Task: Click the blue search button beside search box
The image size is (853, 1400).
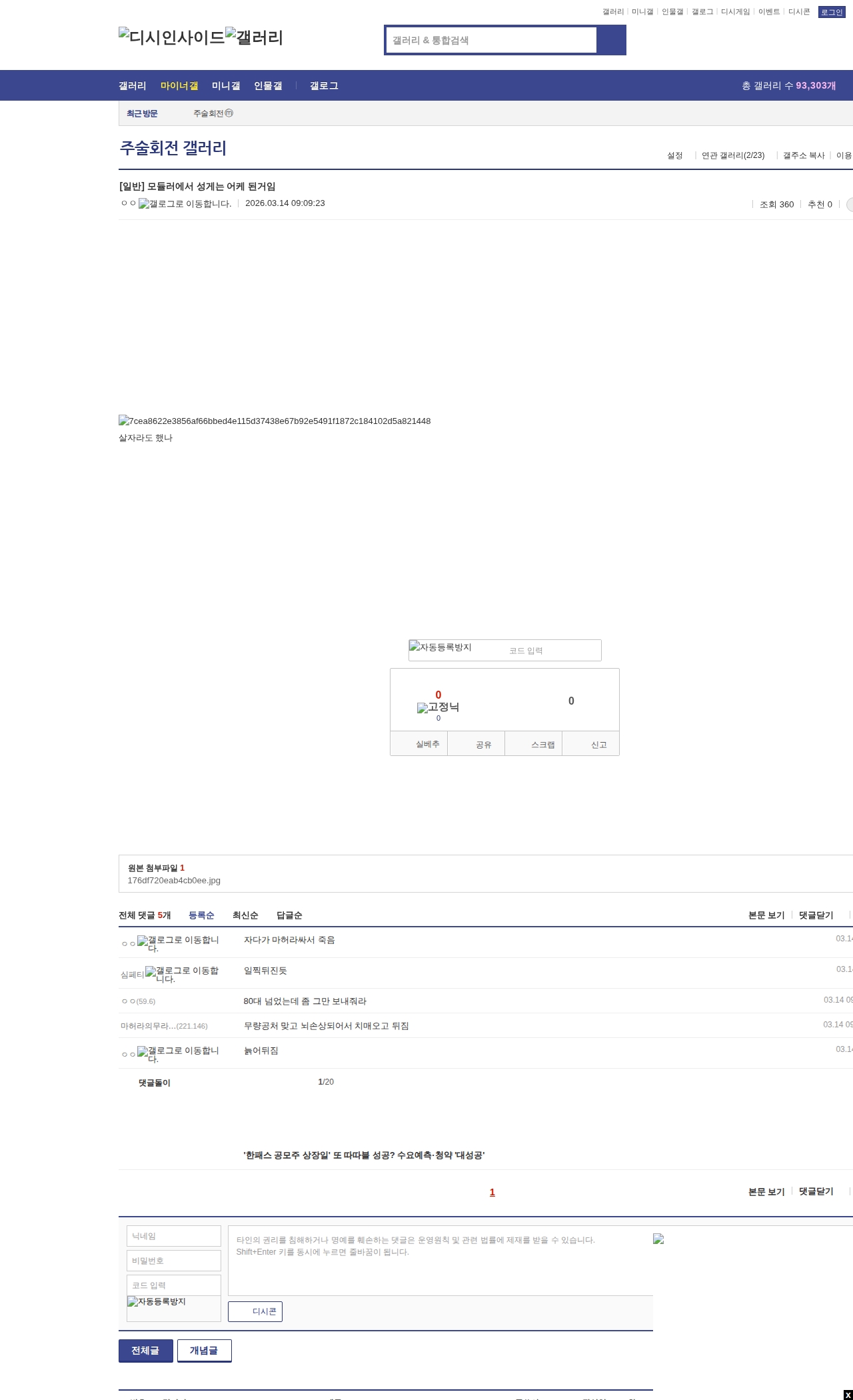Action: (x=611, y=40)
